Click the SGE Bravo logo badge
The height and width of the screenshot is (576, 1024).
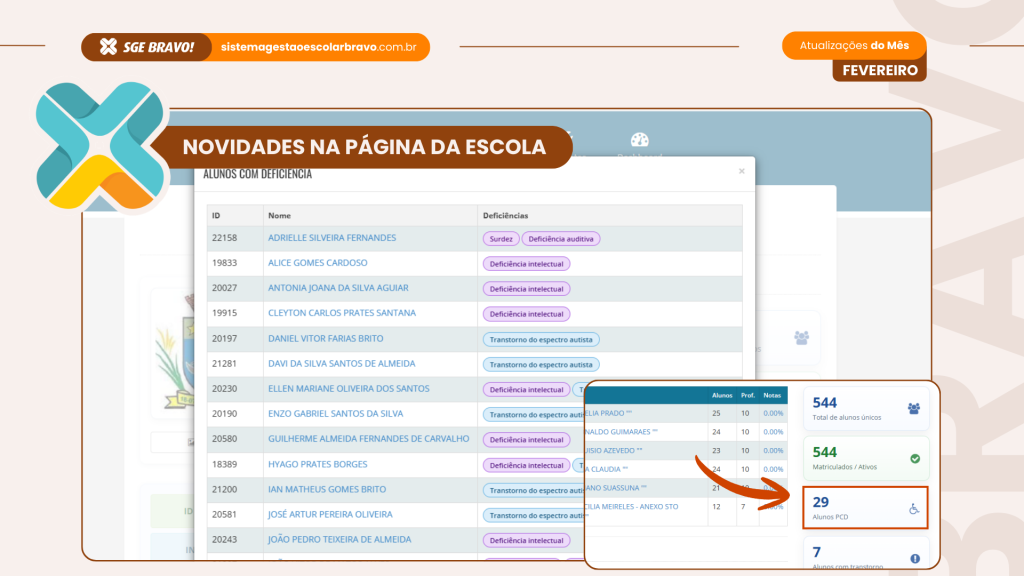(147, 47)
